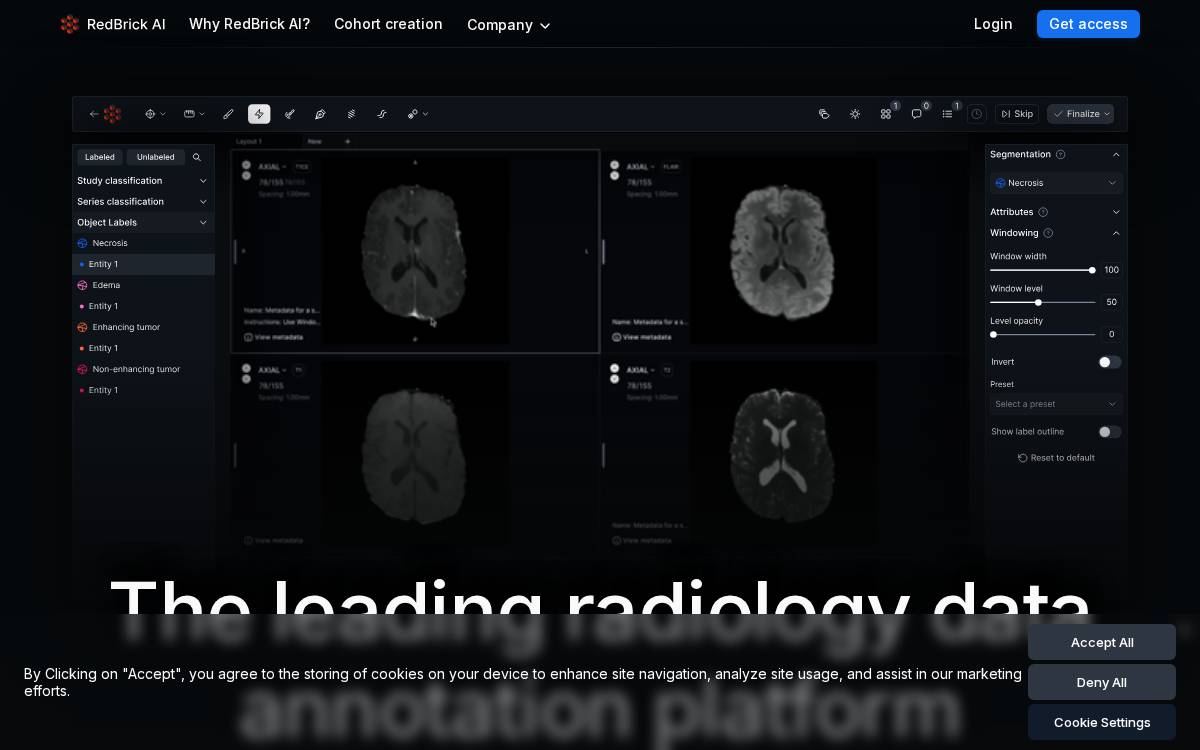
Task: Click the Window level value field 50
Action: [x=1111, y=302]
